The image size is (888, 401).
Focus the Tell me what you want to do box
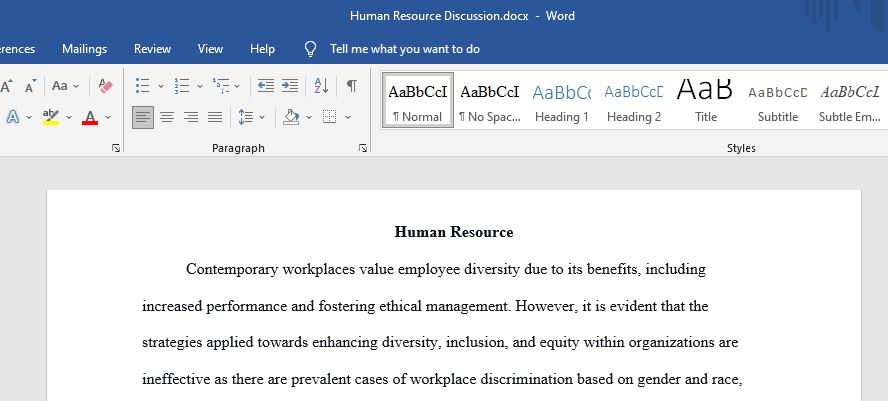(405, 49)
